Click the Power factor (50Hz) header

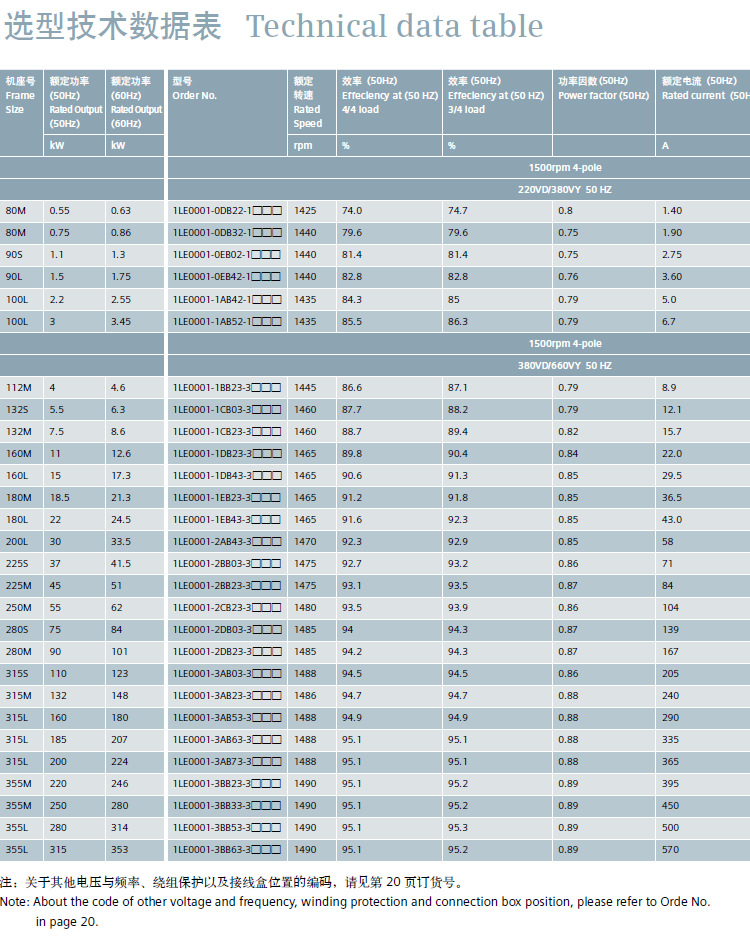pyautogui.click(x=603, y=88)
